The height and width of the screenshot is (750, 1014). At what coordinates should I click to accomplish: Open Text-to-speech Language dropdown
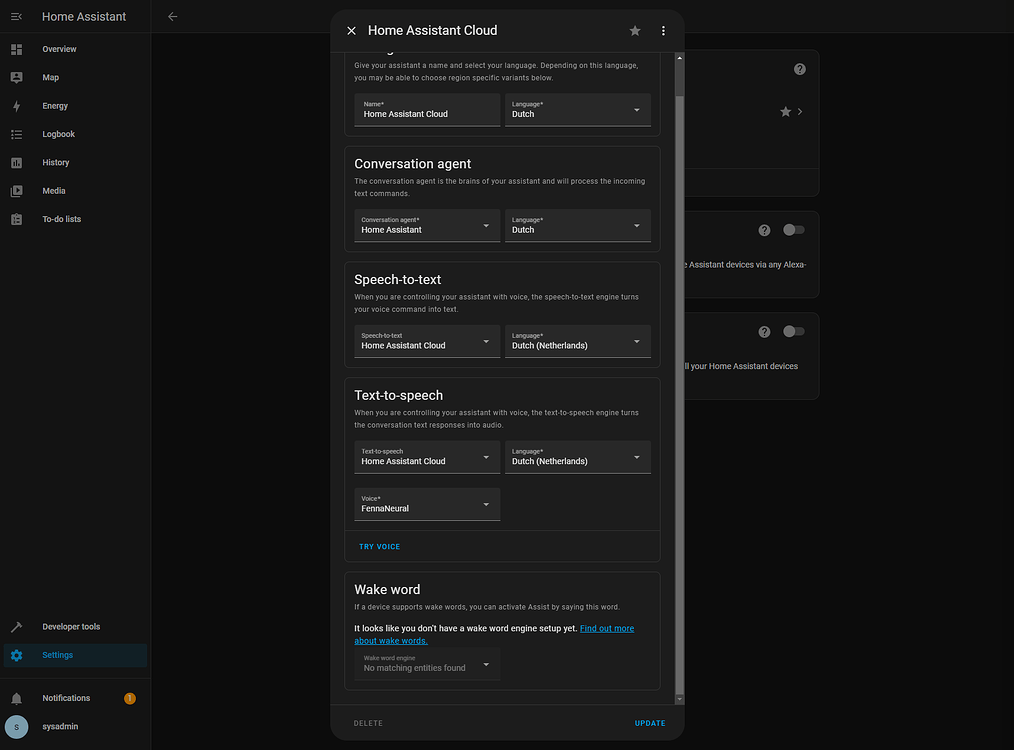click(577, 457)
